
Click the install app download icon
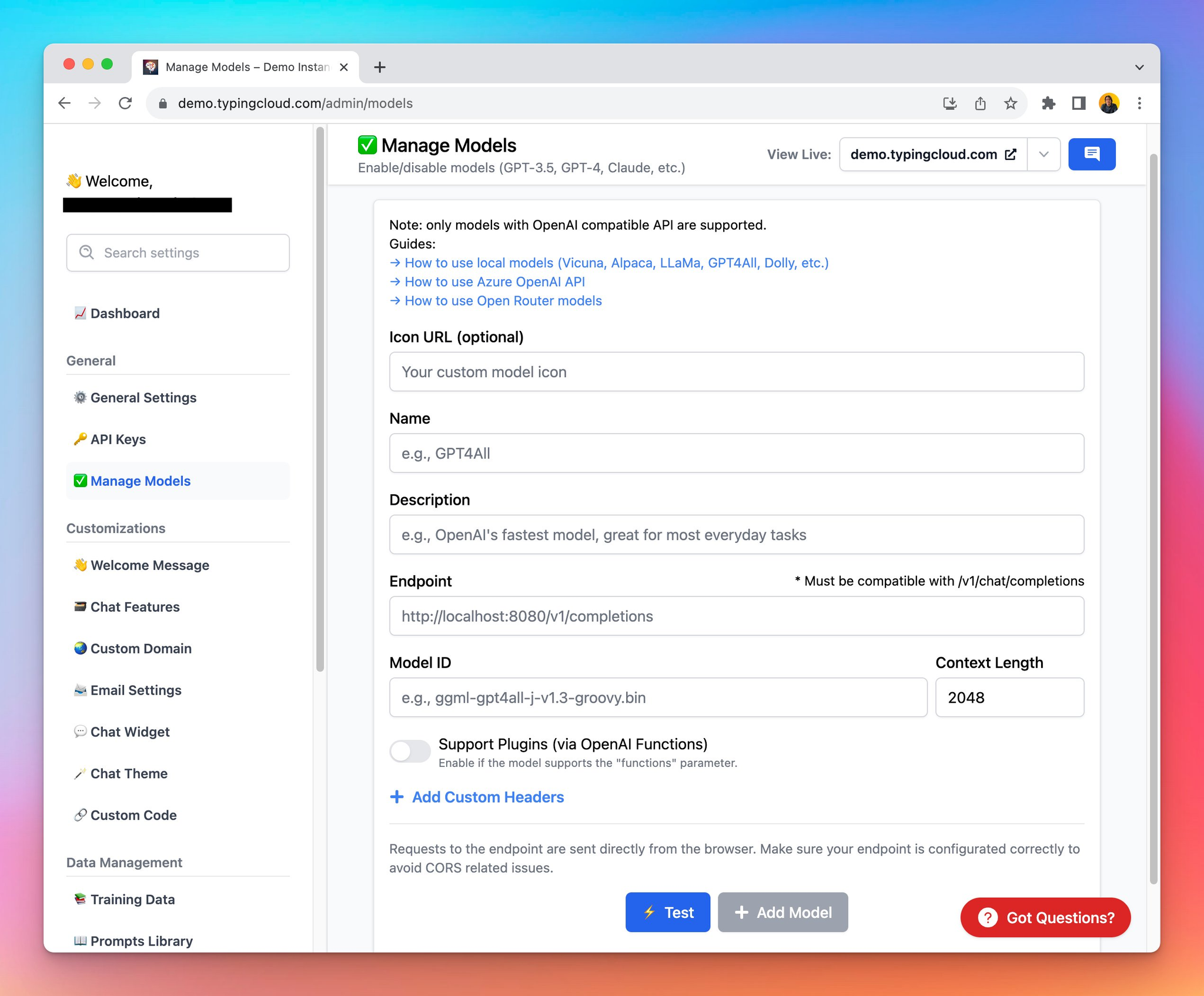point(949,104)
